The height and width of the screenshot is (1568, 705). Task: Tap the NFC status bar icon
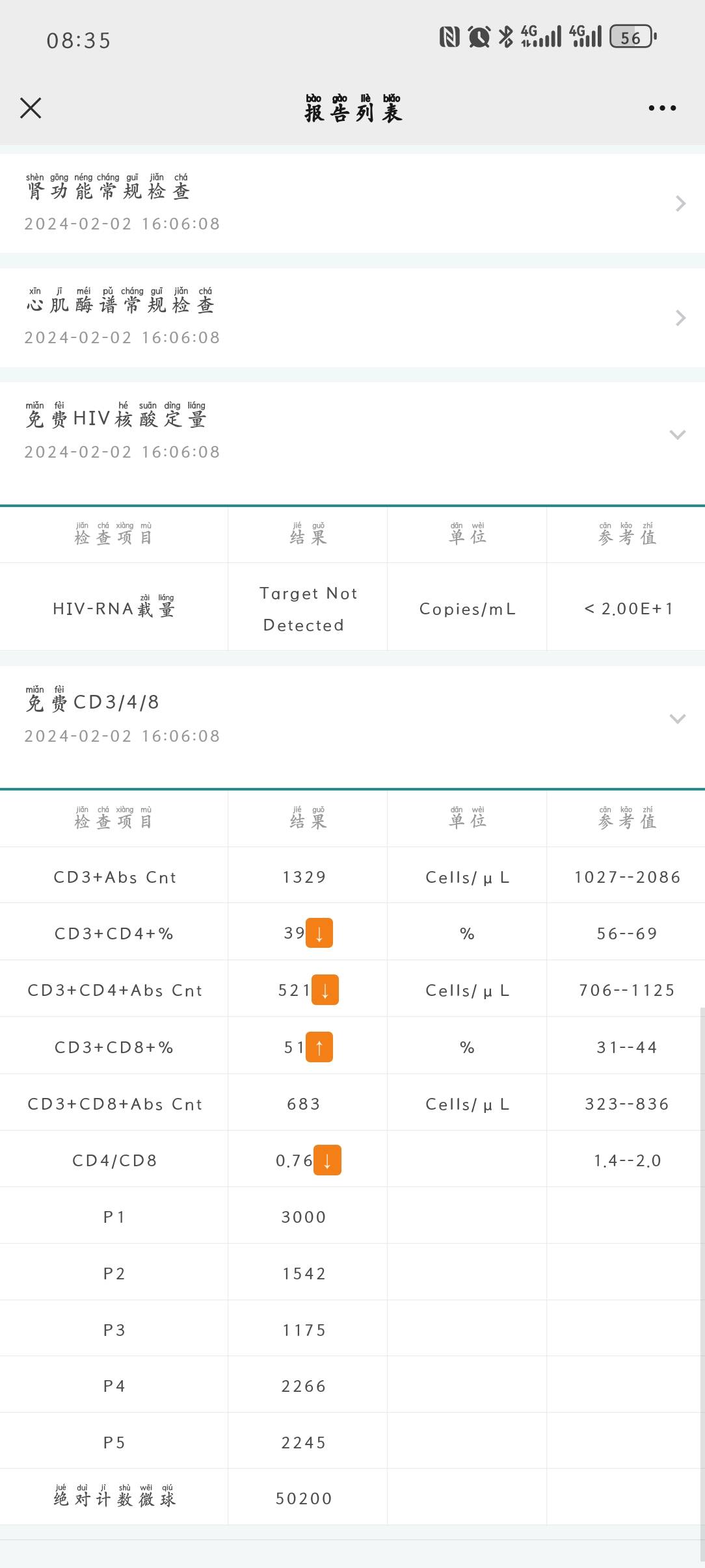click(449, 37)
